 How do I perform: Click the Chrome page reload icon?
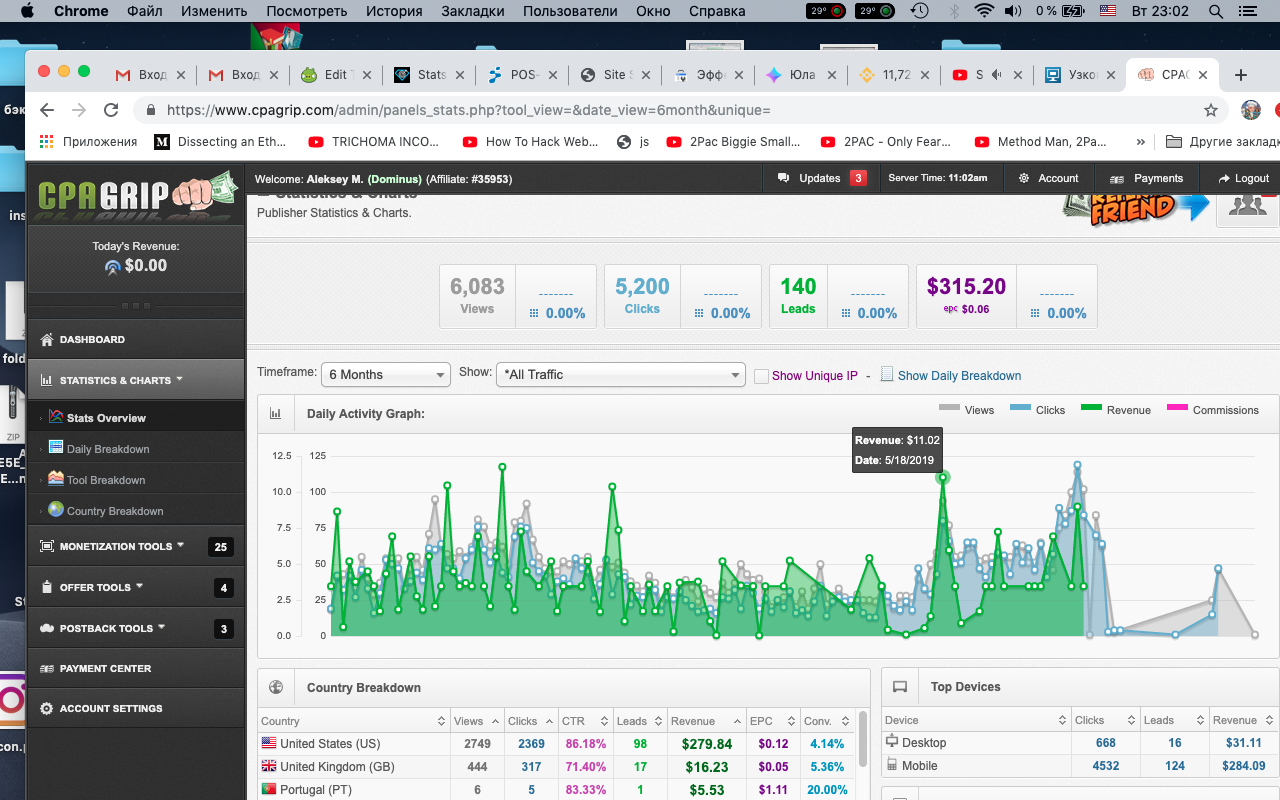[x=111, y=110]
